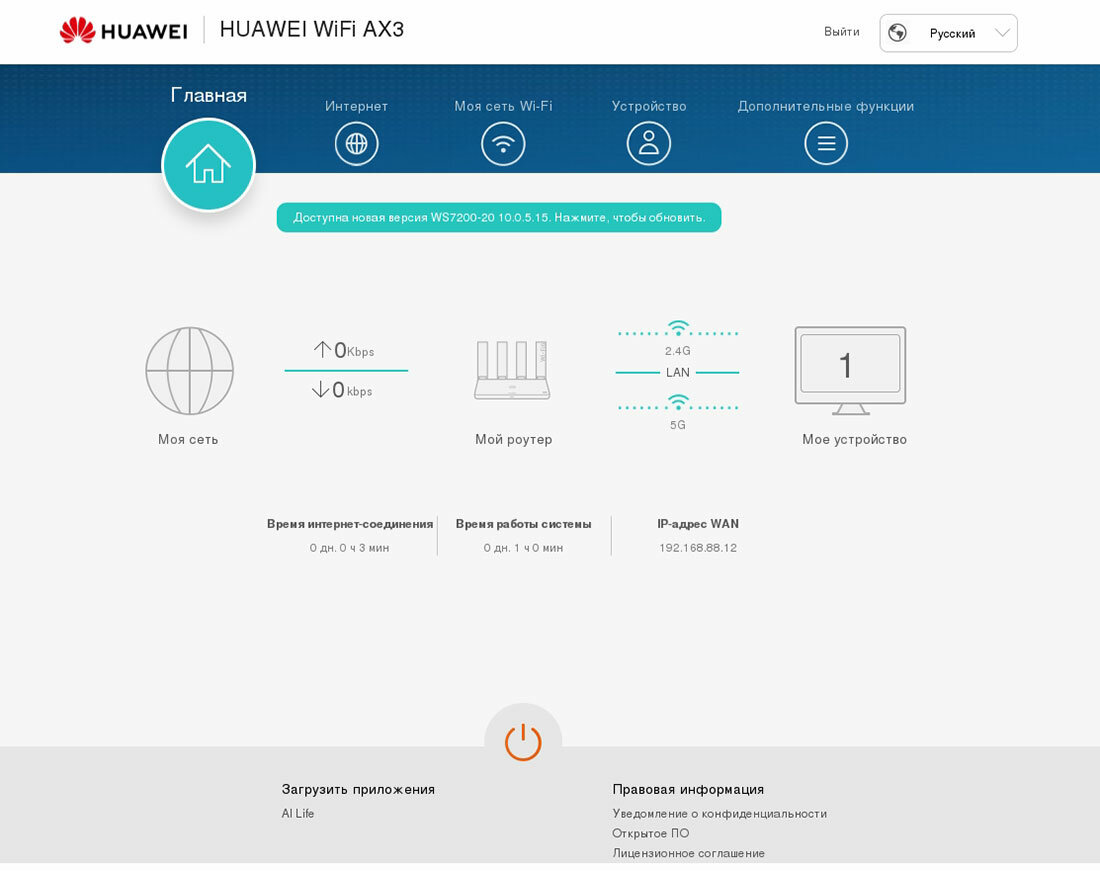The image size is (1100, 871).
Task: Switch to the Устройство tab label
Action: (x=649, y=106)
